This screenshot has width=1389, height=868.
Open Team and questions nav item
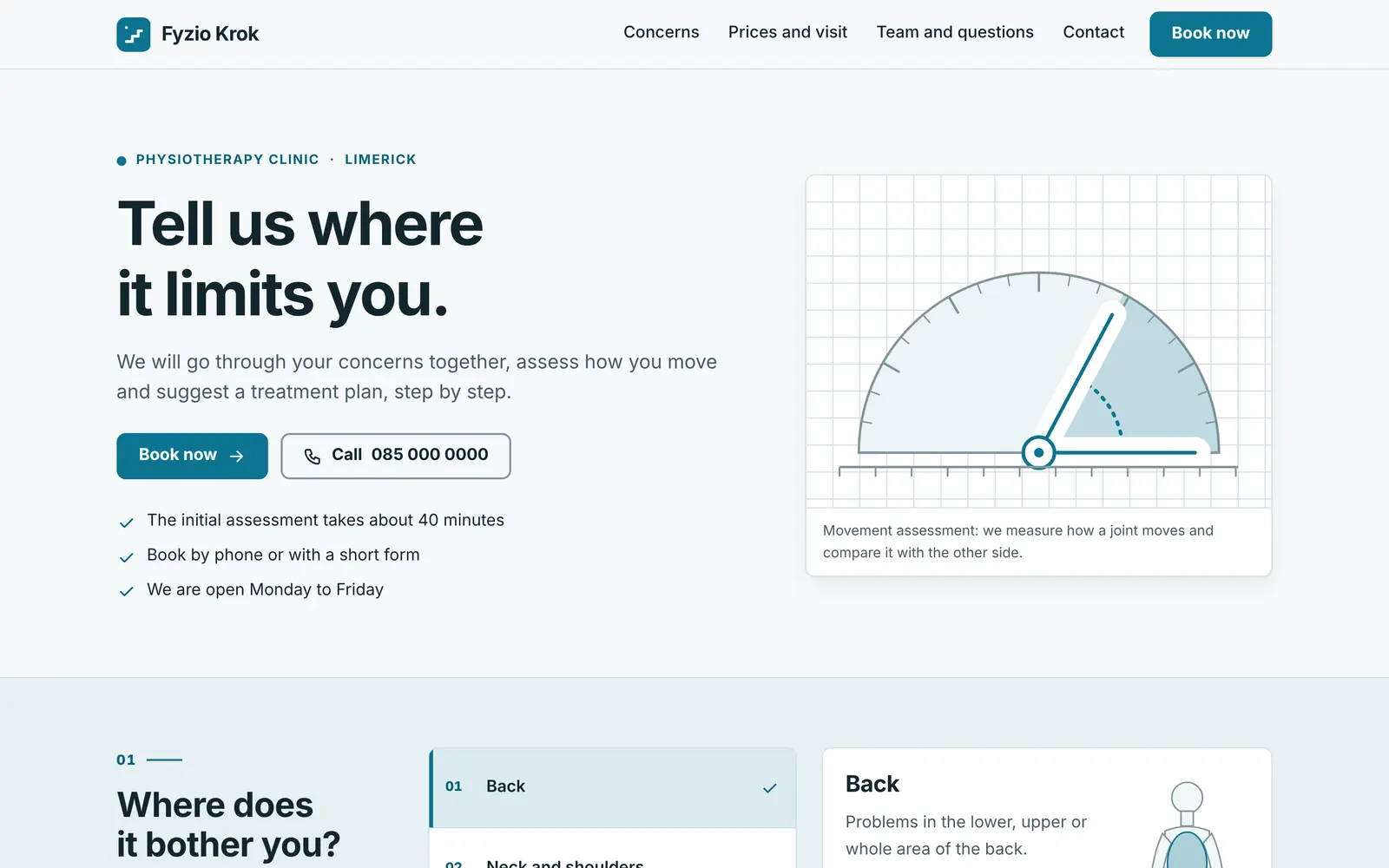coord(955,32)
